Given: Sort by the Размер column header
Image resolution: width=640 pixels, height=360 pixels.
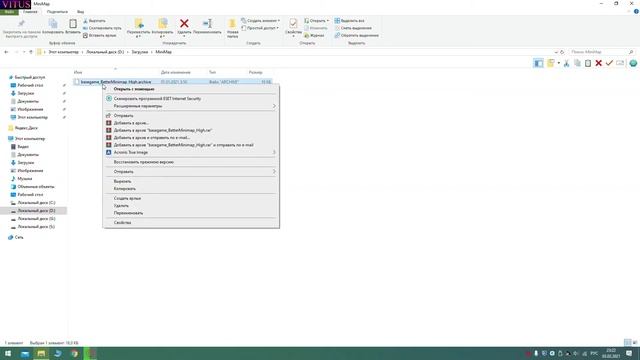Looking at the screenshot, I should point(256,72).
